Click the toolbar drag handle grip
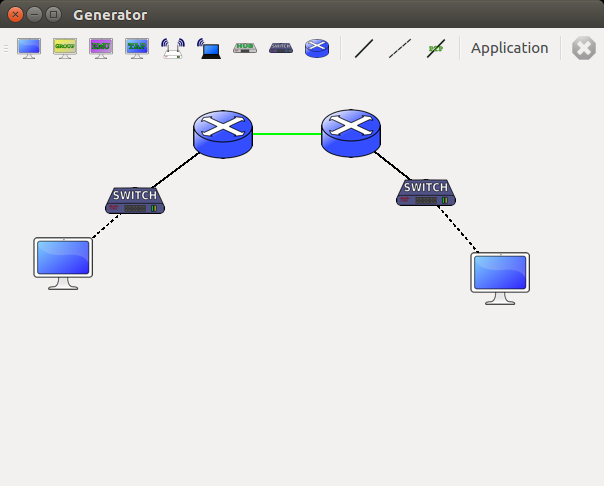 point(6,48)
